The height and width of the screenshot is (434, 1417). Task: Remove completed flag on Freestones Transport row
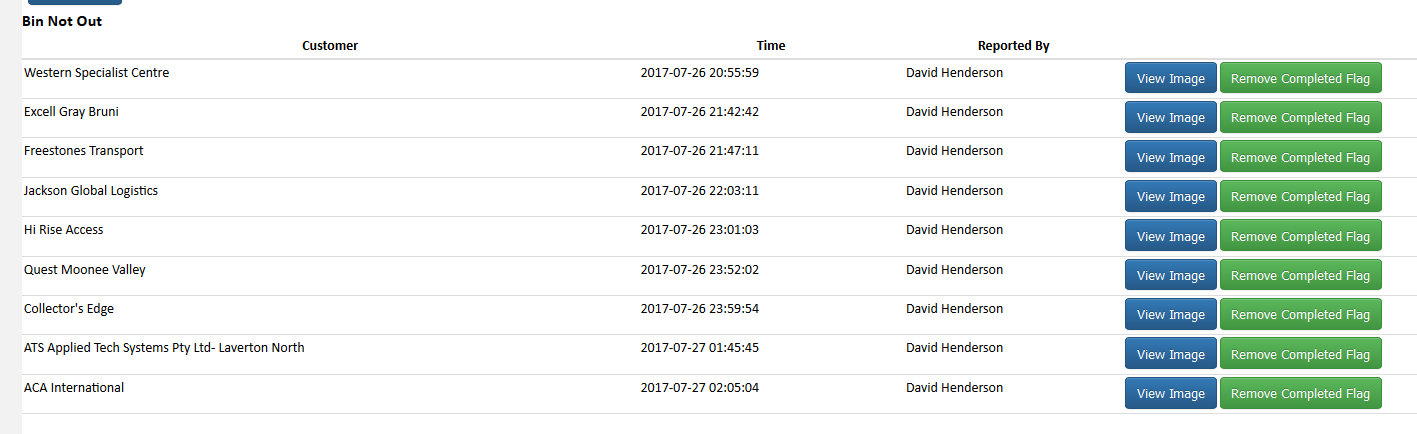1300,157
